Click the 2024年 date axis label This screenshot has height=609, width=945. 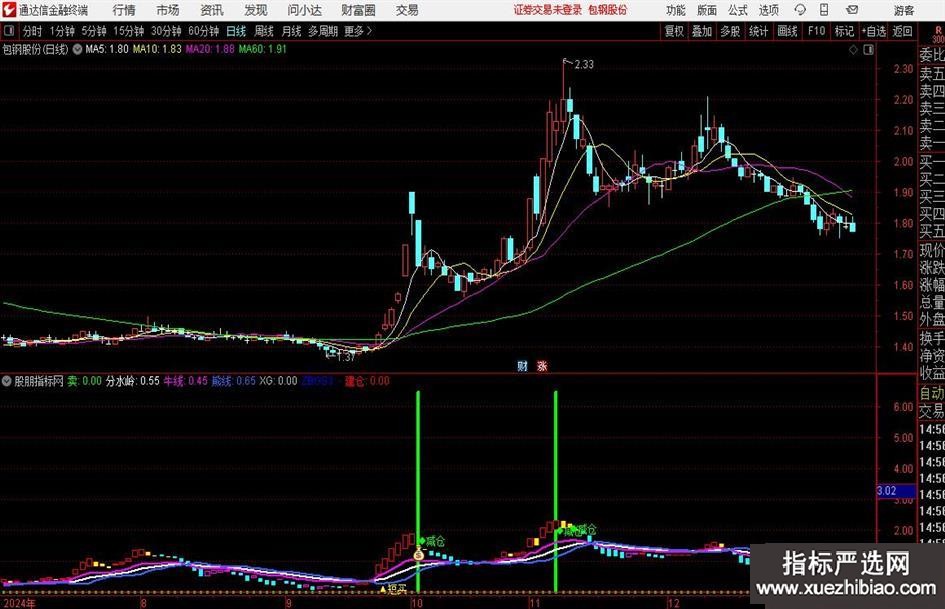(x=19, y=603)
